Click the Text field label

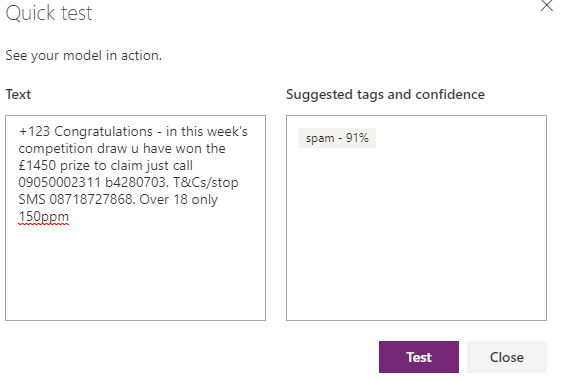(18, 94)
